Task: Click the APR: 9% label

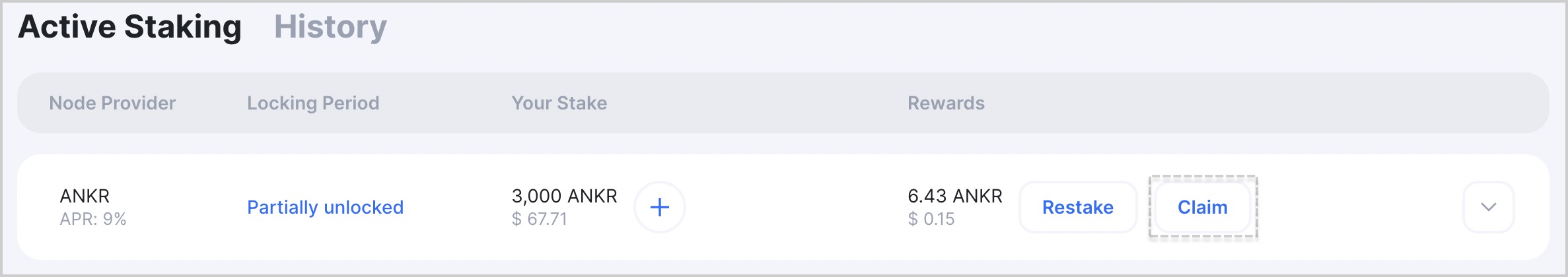Action: 93,219
